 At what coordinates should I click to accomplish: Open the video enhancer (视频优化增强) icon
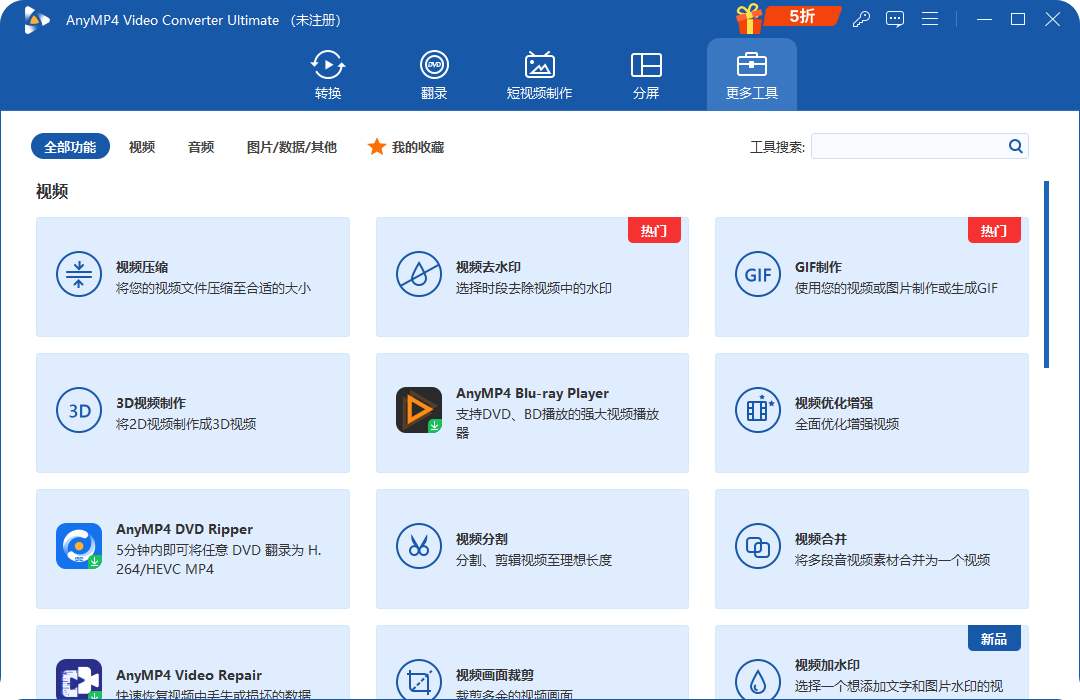[x=756, y=410]
